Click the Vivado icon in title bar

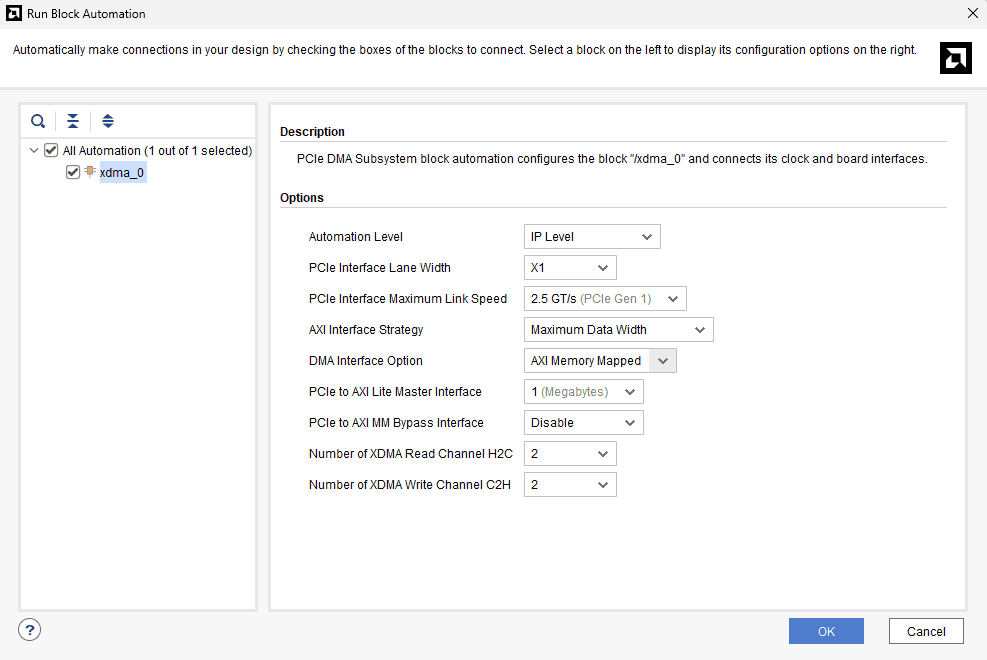(x=14, y=13)
